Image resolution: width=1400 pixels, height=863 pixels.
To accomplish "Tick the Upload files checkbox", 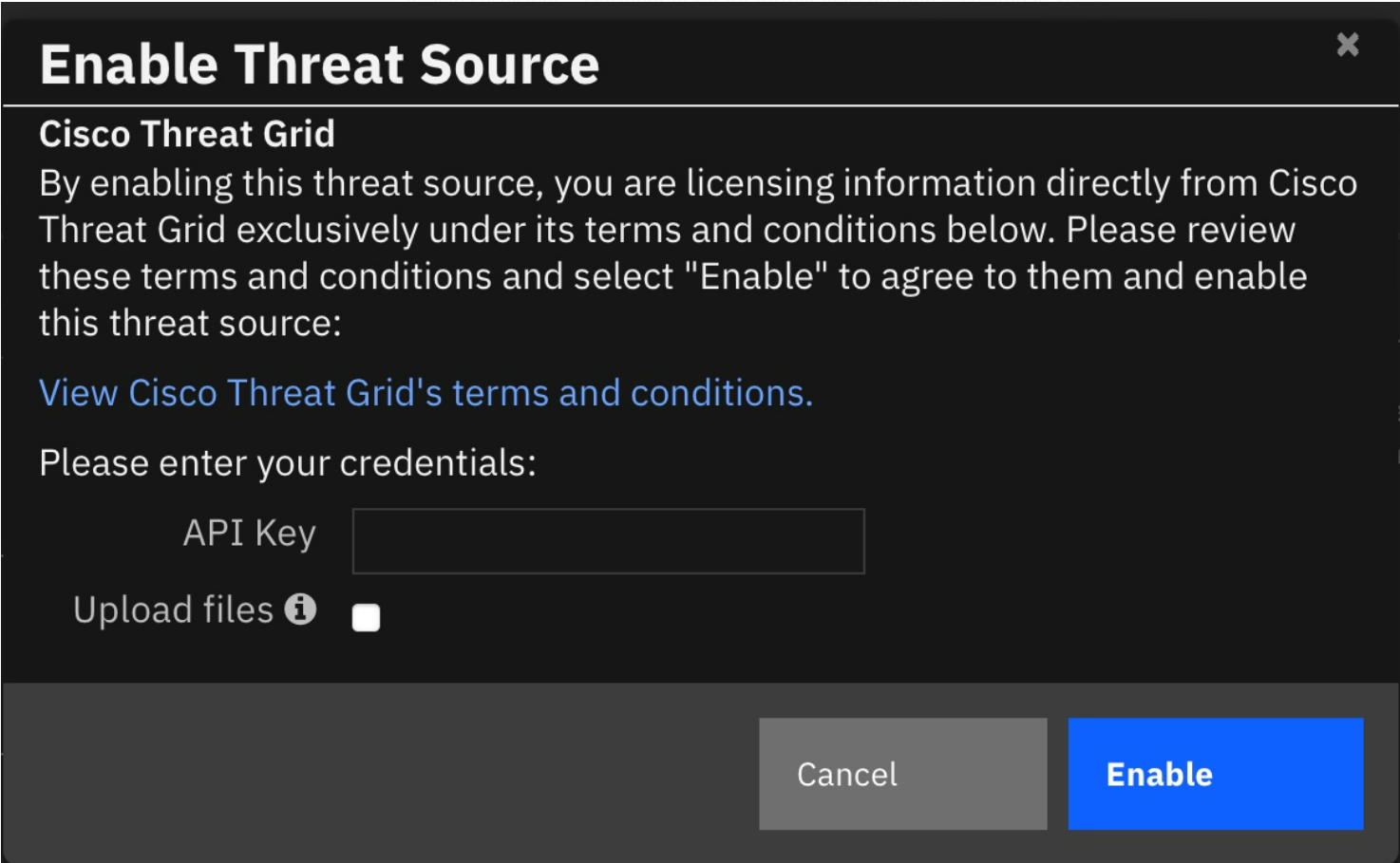I will point(366,618).
